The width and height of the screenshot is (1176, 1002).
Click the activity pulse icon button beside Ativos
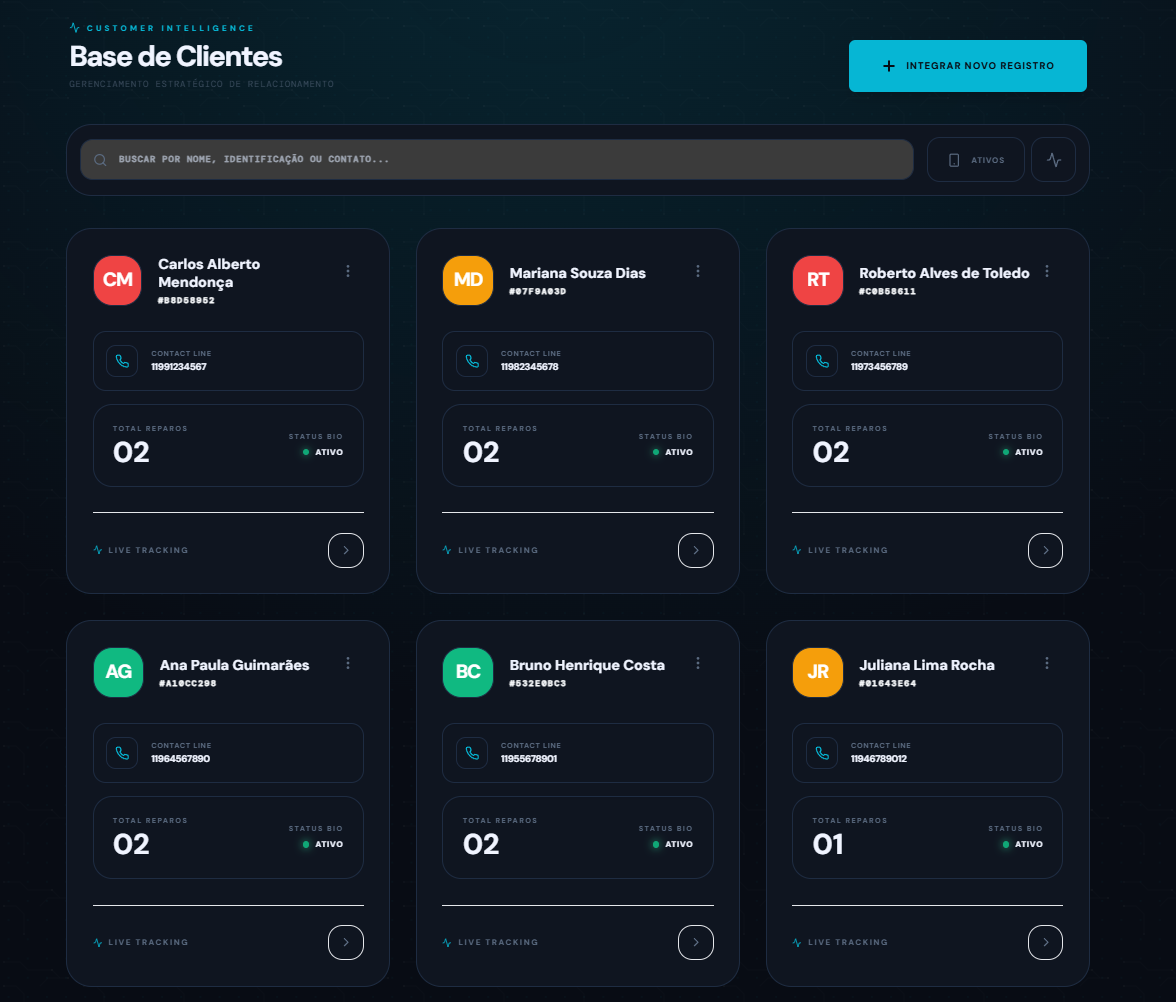tap(1054, 160)
